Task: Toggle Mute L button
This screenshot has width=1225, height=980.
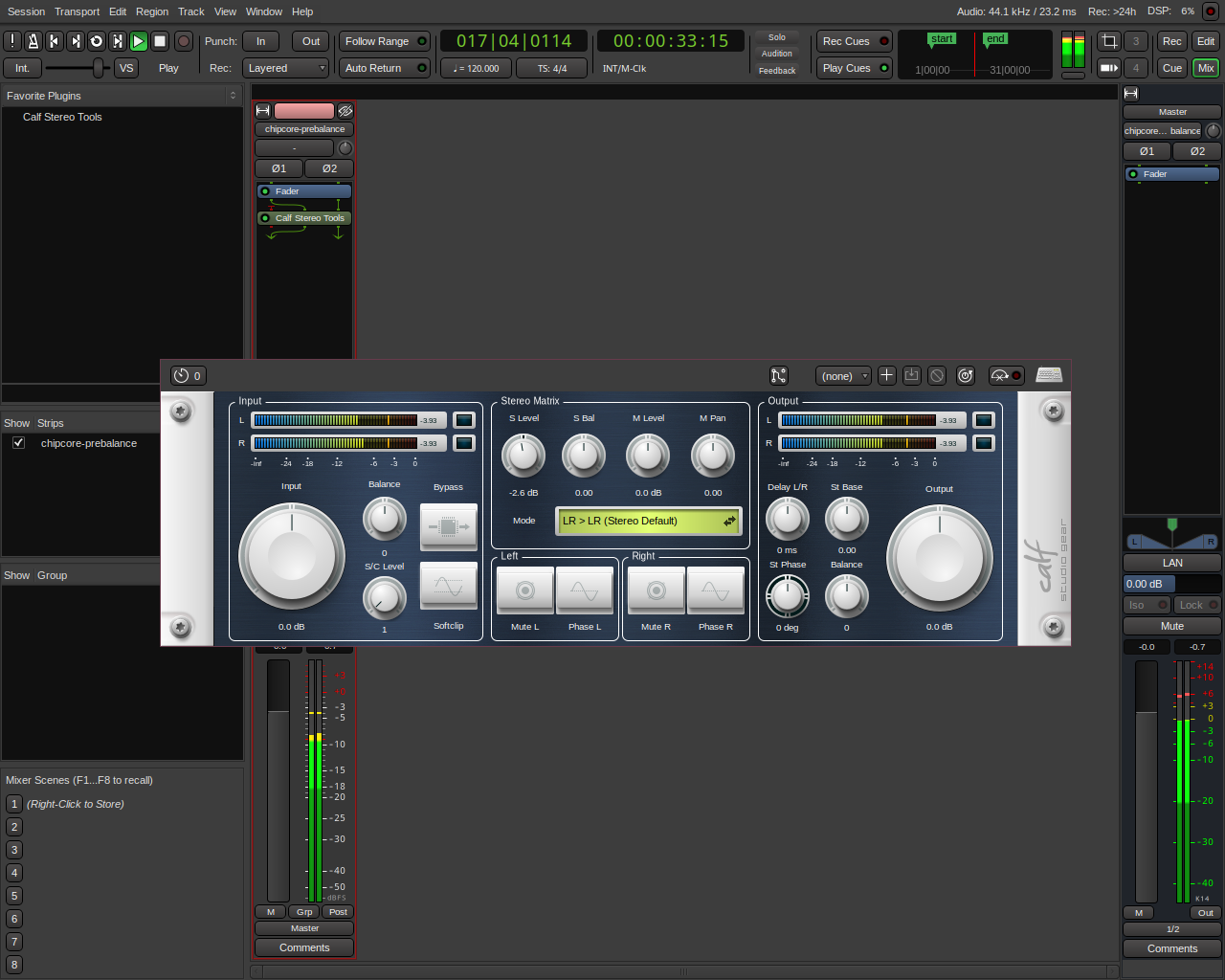Action: pyautogui.click(x=524, y=590)
